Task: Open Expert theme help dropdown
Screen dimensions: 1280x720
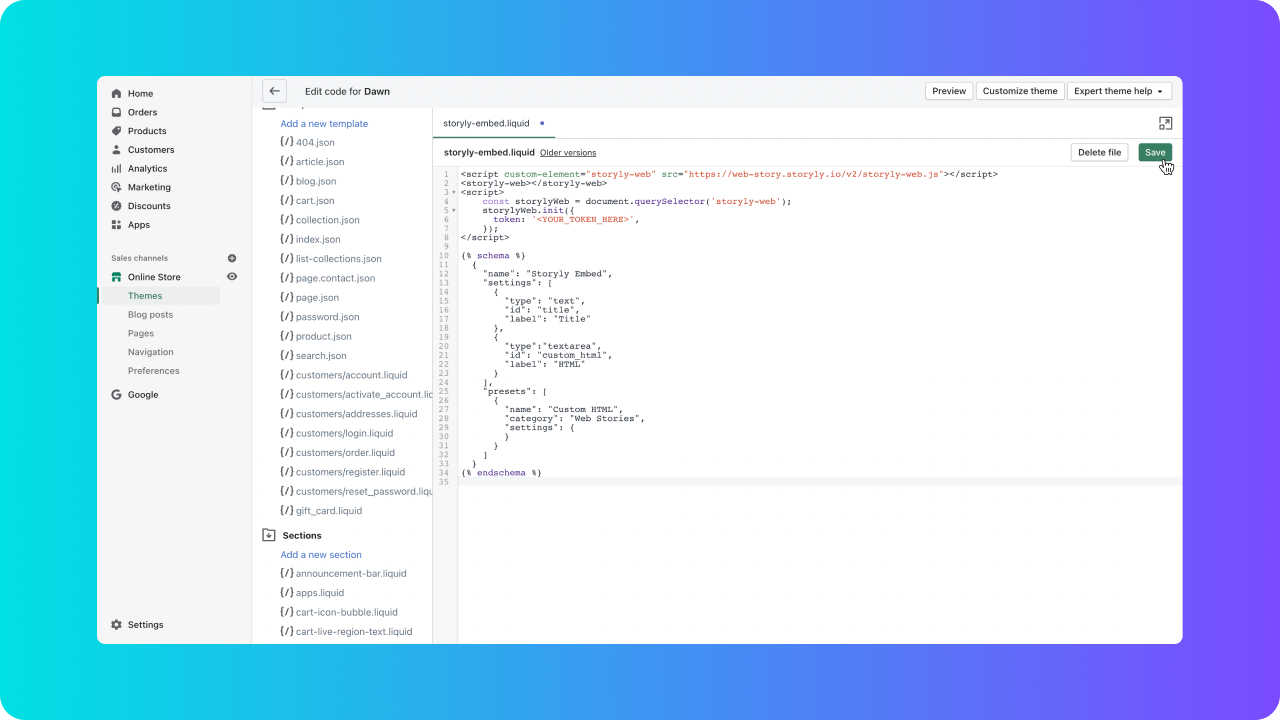Action: coord(1119,91)
